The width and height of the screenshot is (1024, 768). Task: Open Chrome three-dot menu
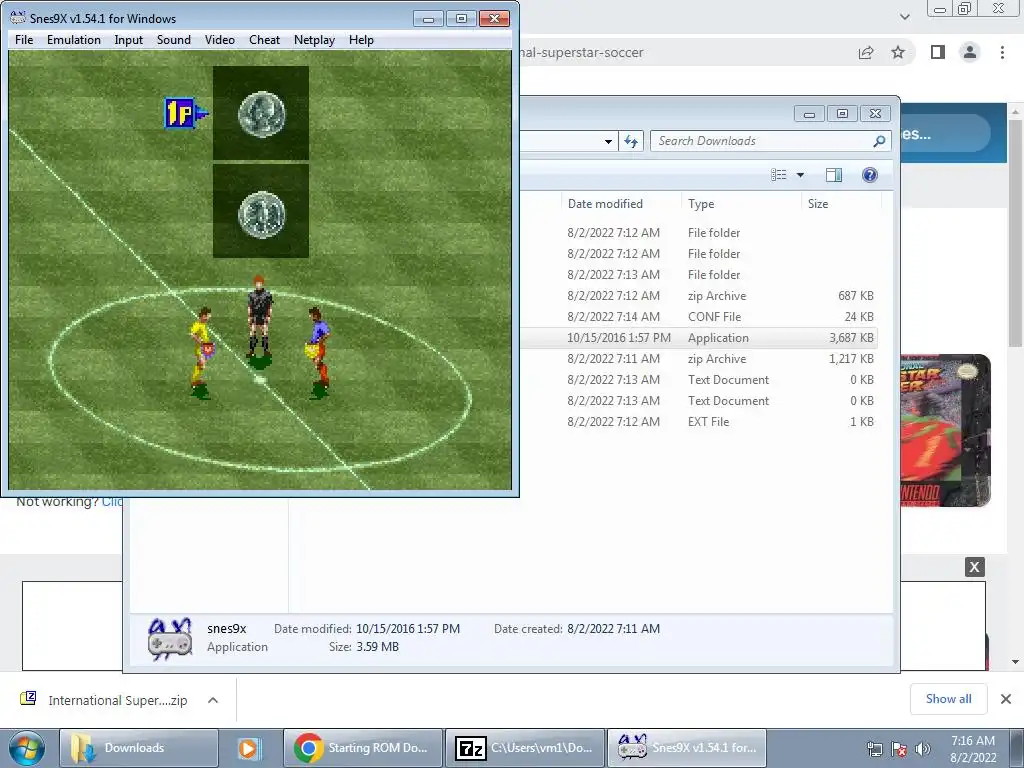pyautogui.click(x=1002, y=52)
